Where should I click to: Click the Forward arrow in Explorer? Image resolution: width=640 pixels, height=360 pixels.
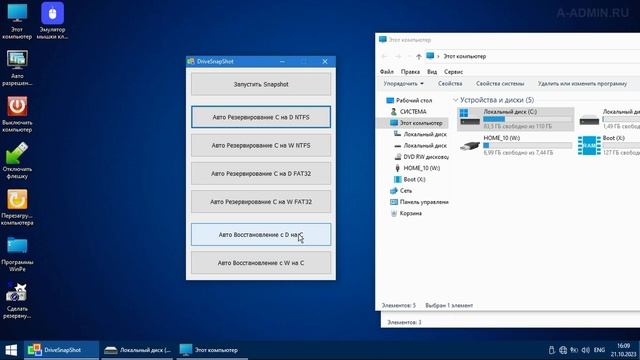398,56
